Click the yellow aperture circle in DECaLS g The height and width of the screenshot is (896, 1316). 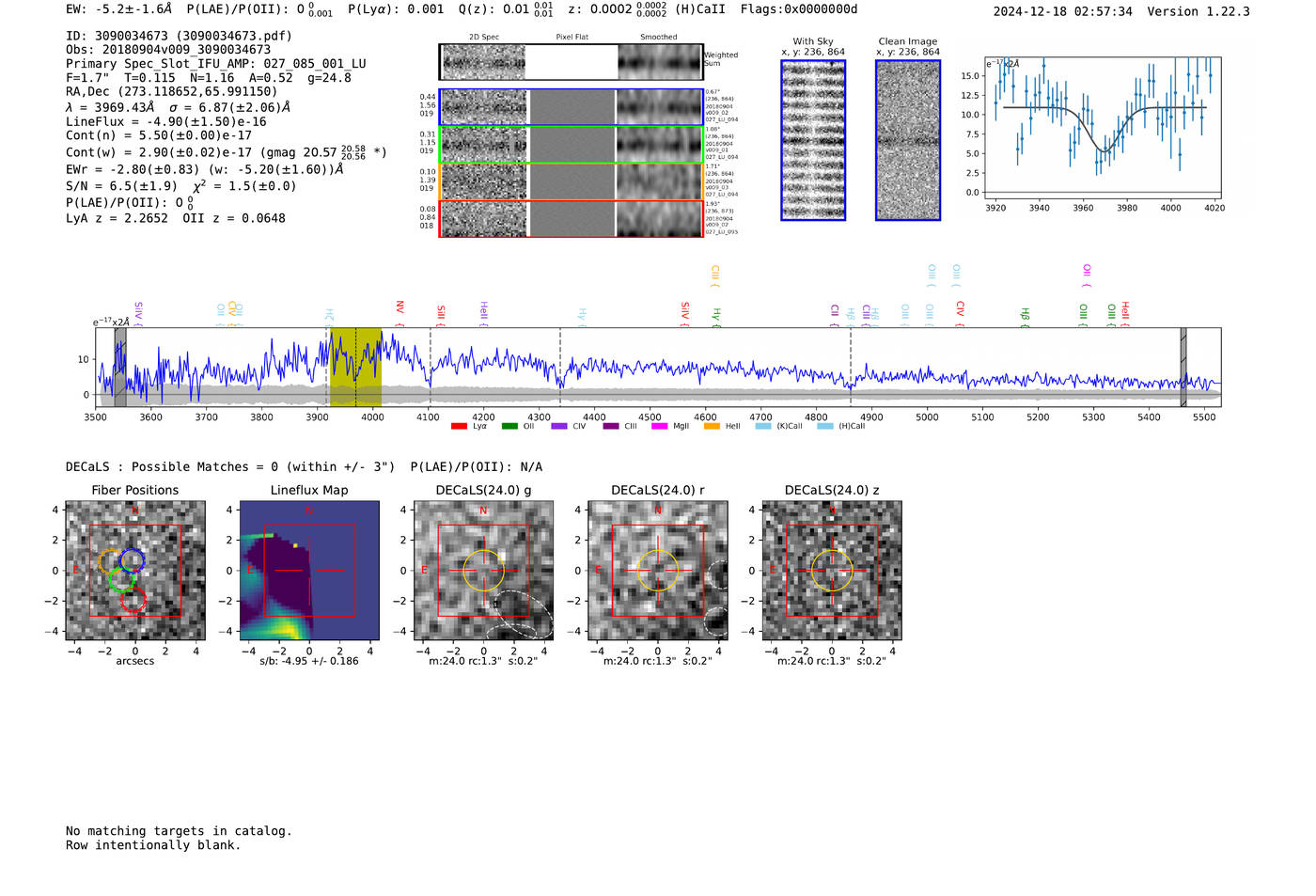coord(483,571)
